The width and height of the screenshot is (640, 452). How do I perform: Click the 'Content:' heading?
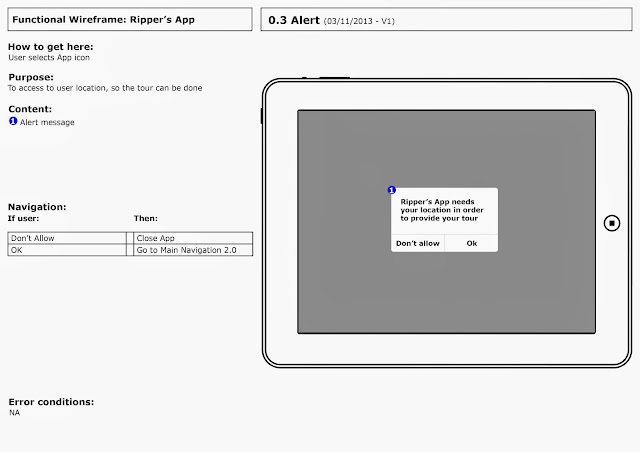[x=30, y=109]
